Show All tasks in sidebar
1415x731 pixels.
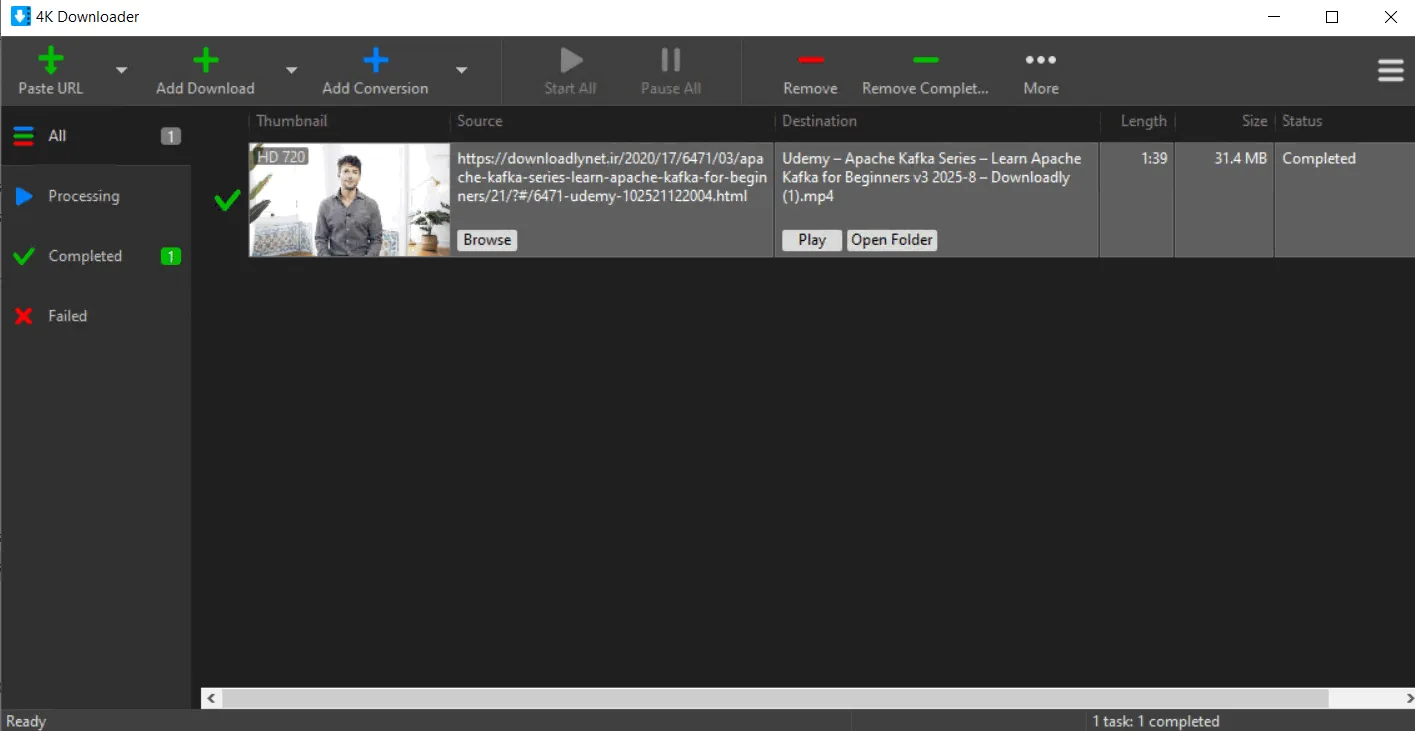coord(96,136)
